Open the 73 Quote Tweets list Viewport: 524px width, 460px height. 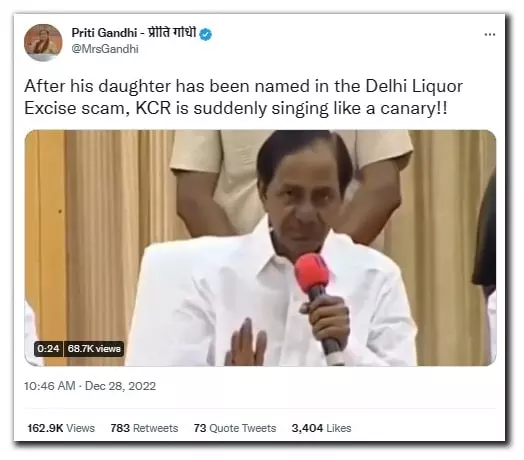(x=235, y=428)
